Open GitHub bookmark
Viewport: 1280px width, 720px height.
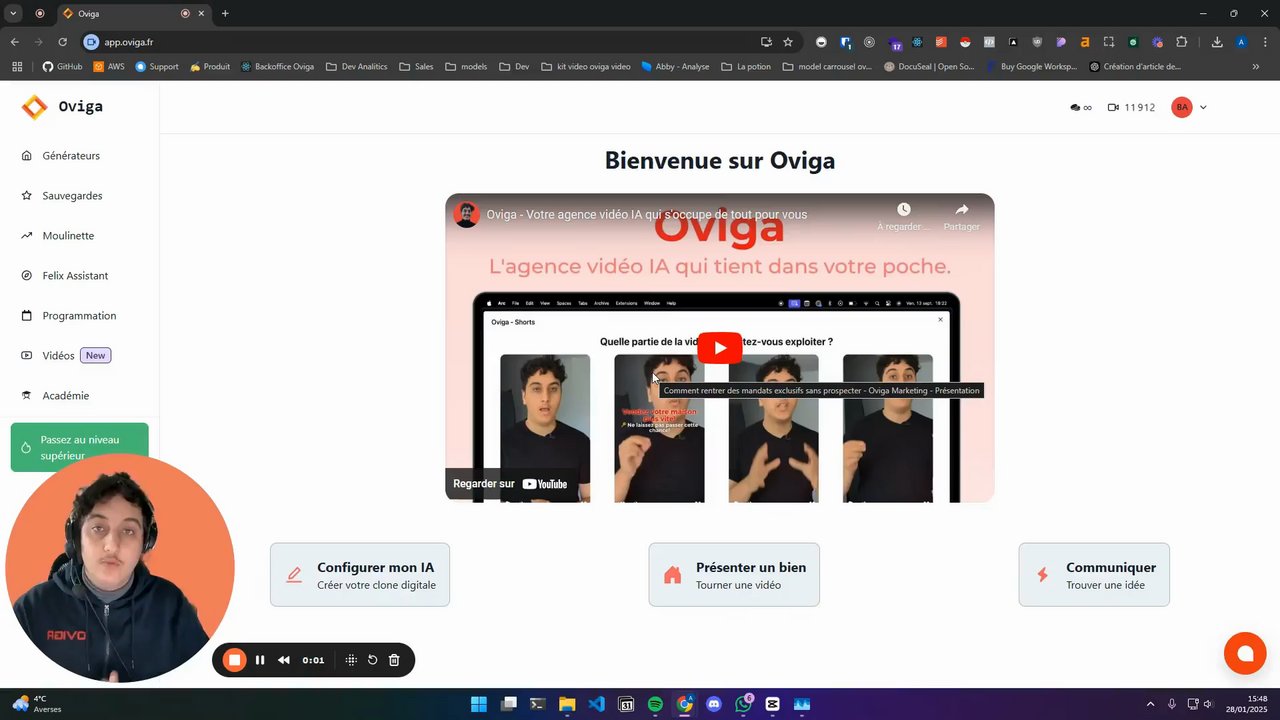pyautogui.click(x=62, y=67)
